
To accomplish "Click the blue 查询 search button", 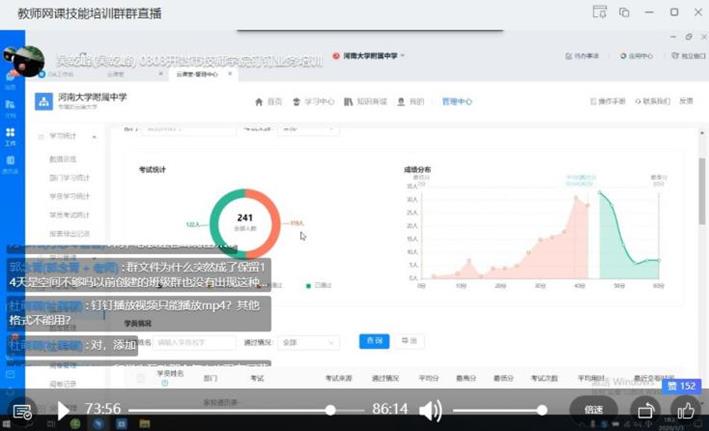I will tap(374, 341).
